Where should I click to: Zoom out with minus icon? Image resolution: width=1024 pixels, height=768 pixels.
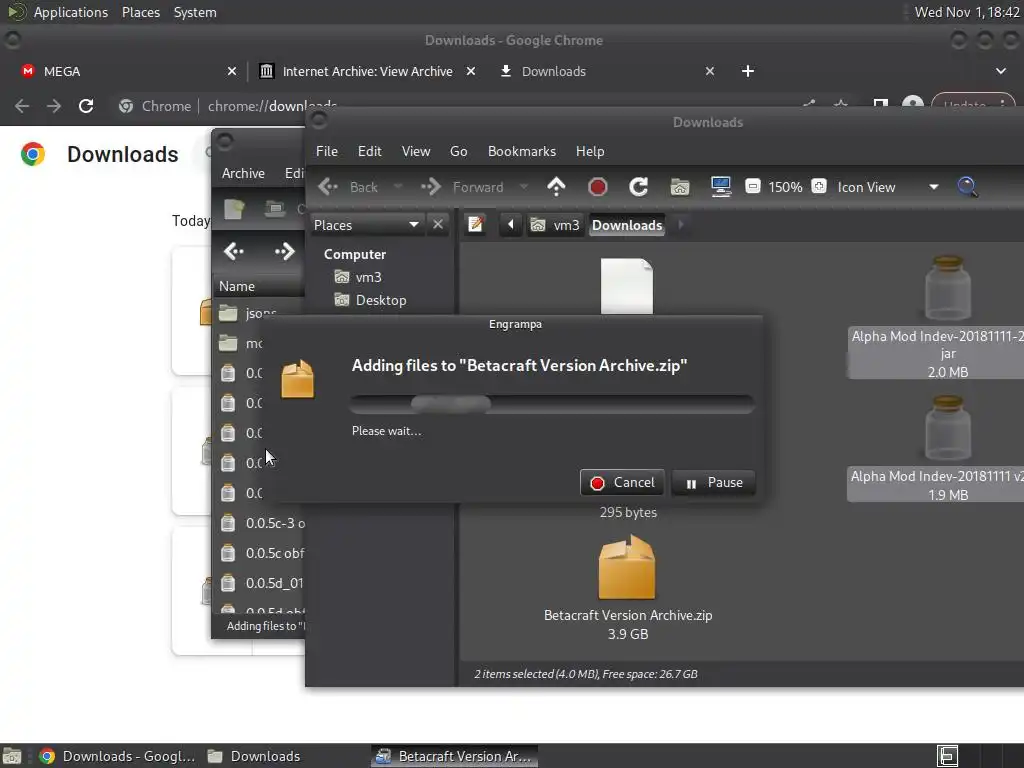pyautogui.click(x=752, y=187)
